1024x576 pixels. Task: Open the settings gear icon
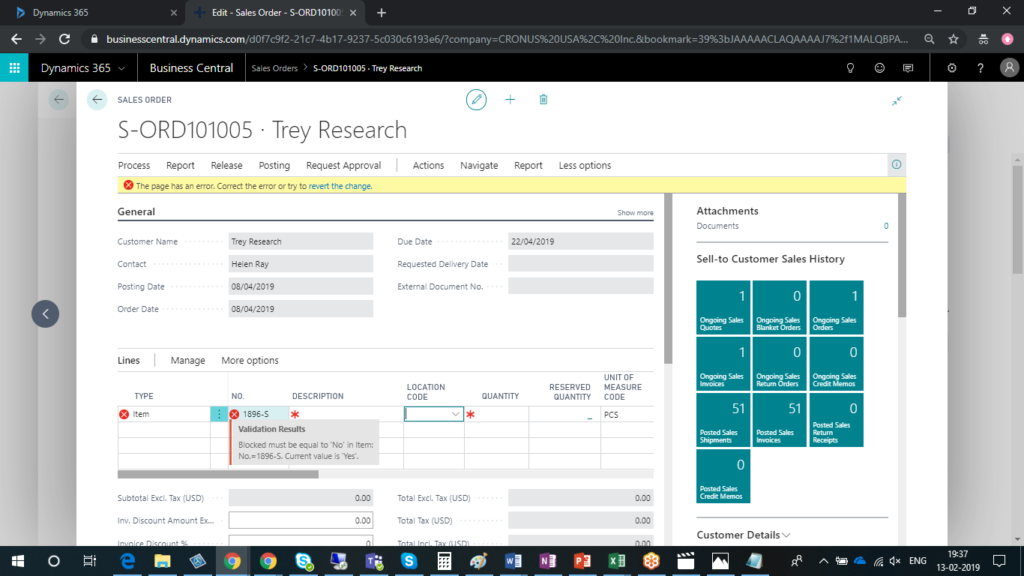(x=951, y=68)
